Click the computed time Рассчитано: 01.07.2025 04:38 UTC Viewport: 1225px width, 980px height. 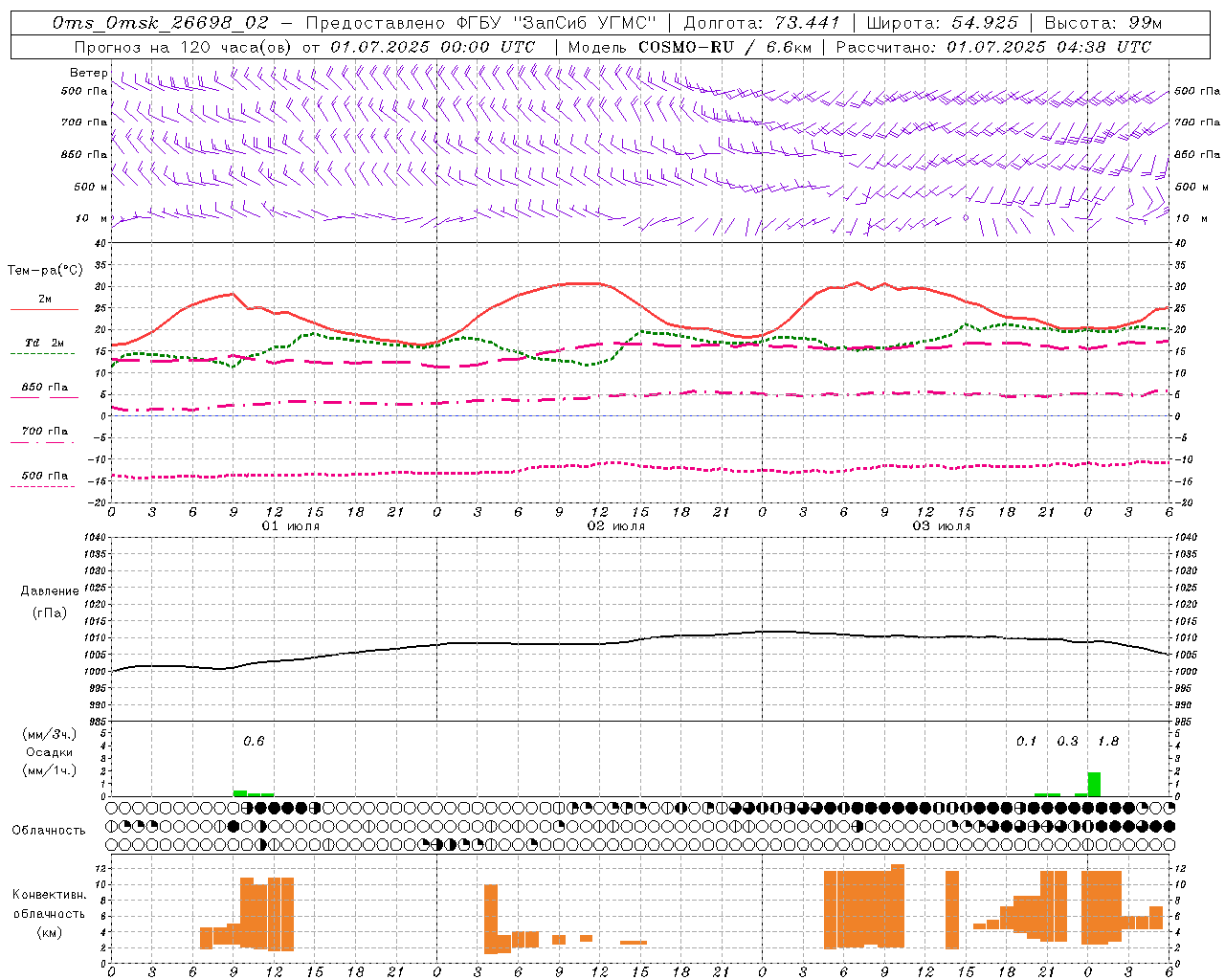point(993,47)
